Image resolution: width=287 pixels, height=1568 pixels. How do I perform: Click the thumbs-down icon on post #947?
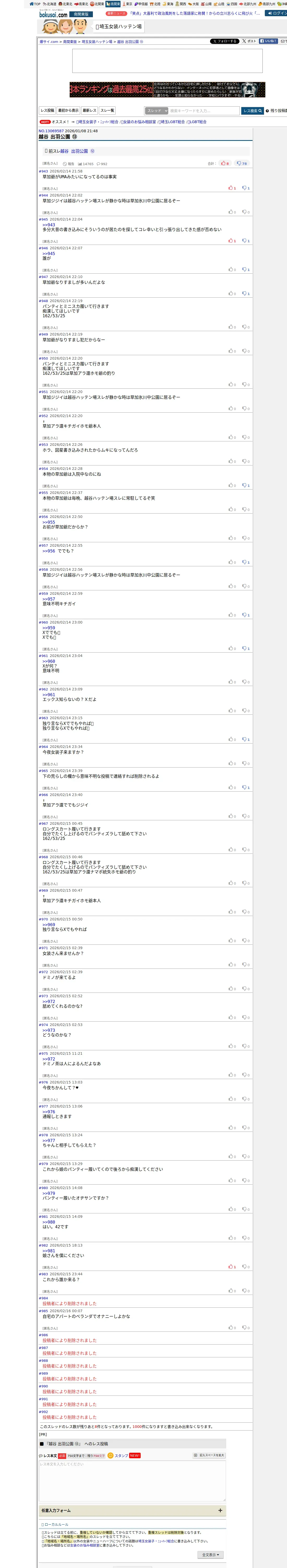(x=244, y=293)
